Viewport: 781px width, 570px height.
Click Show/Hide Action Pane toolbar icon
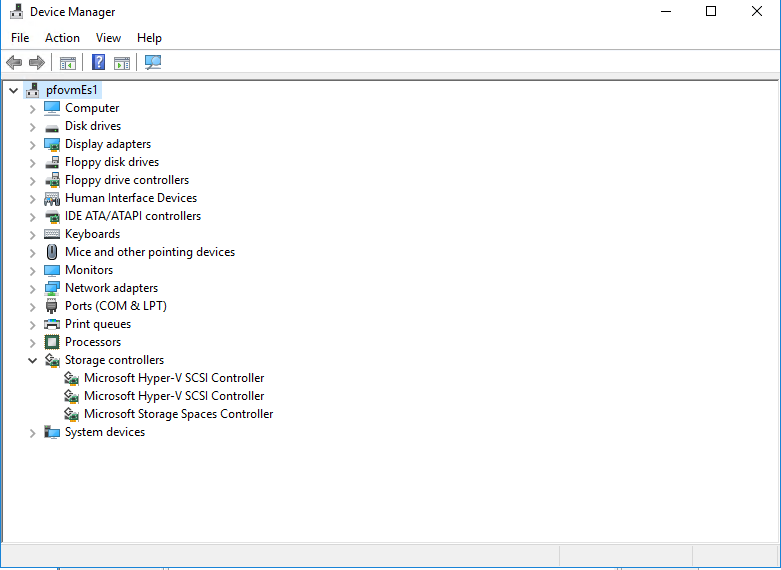[x=122, y=62]
